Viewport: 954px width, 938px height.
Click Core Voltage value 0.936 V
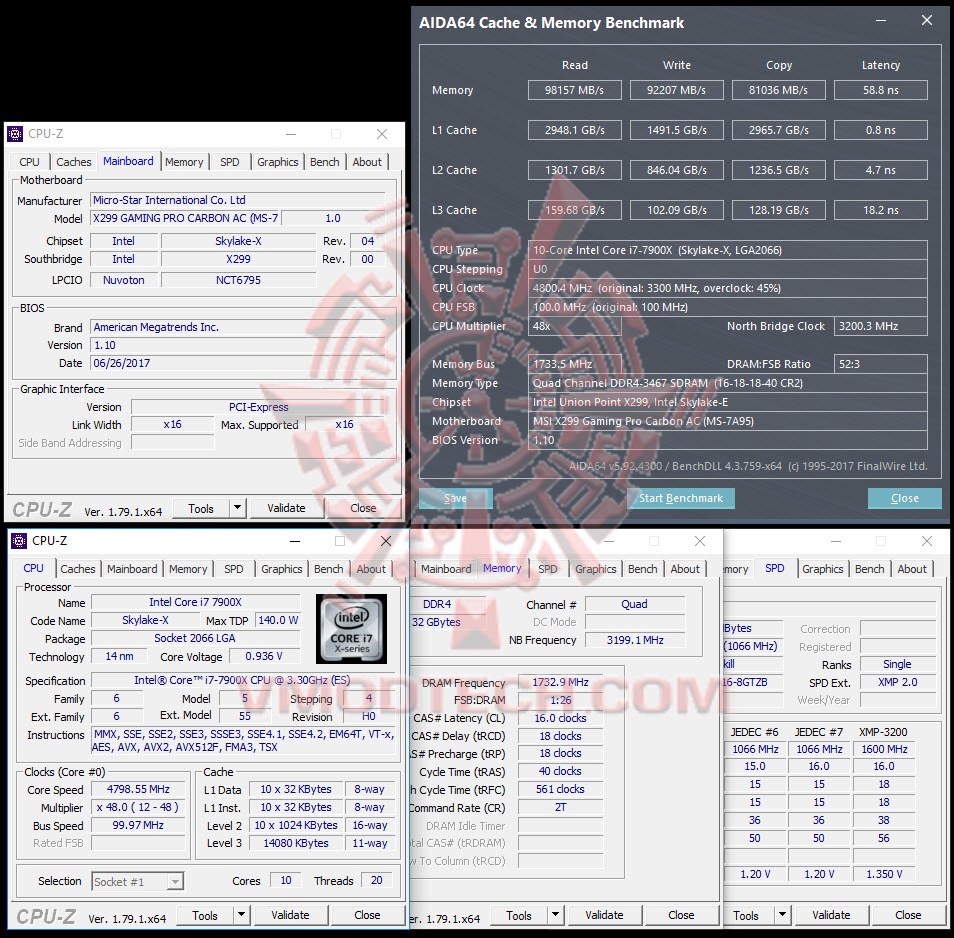click(264, 656)
